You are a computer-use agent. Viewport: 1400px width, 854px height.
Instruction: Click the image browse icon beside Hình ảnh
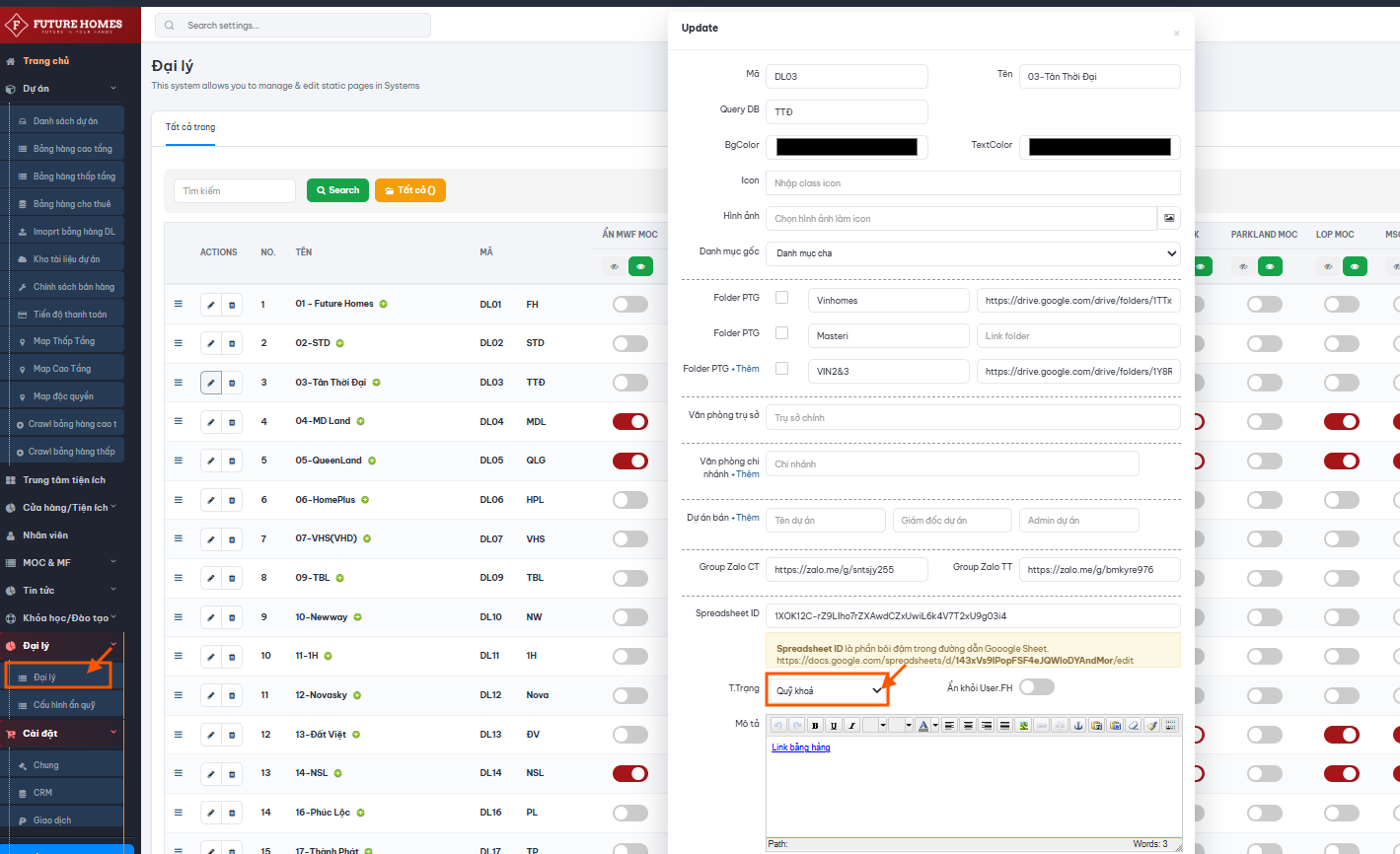point(1169,218)
